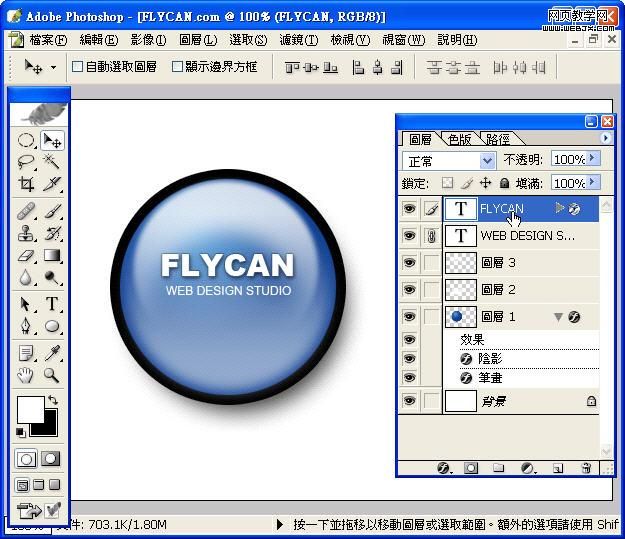Viewport: 625px width, 539px height.
Task: Enable 自動選取圖層 checkbox
Action: tap(77, 67)
